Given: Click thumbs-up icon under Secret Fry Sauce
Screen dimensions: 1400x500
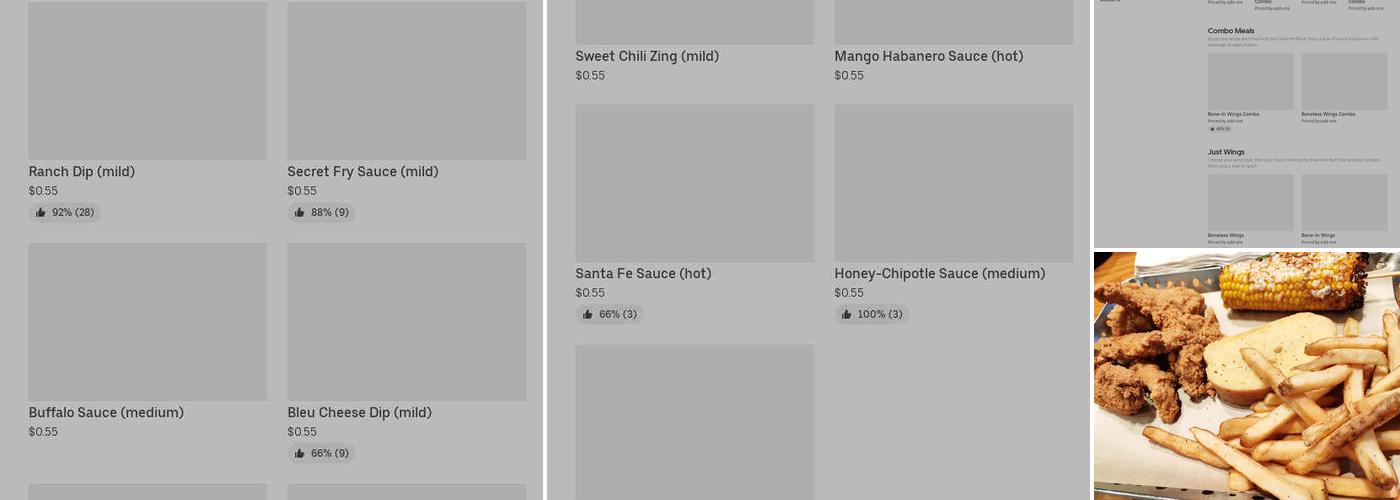Looking at the screenshot, I should coord(300,212).
